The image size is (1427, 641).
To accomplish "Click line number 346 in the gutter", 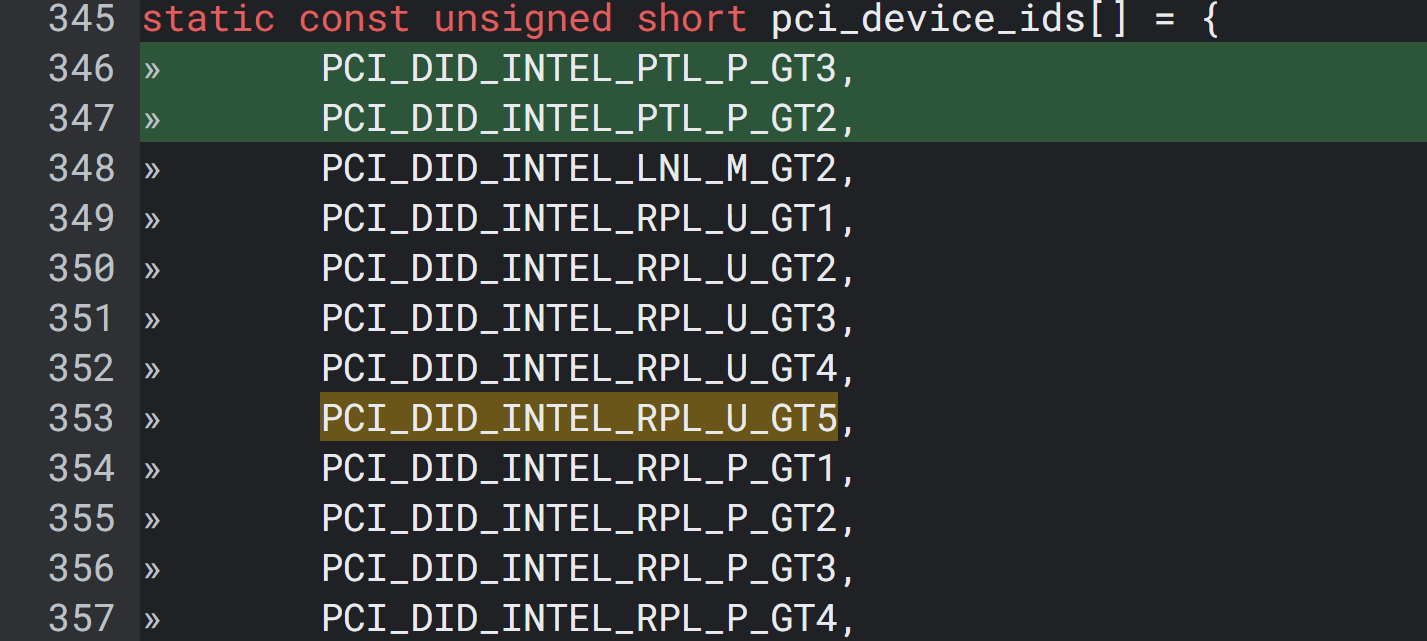I will (82, 69).
